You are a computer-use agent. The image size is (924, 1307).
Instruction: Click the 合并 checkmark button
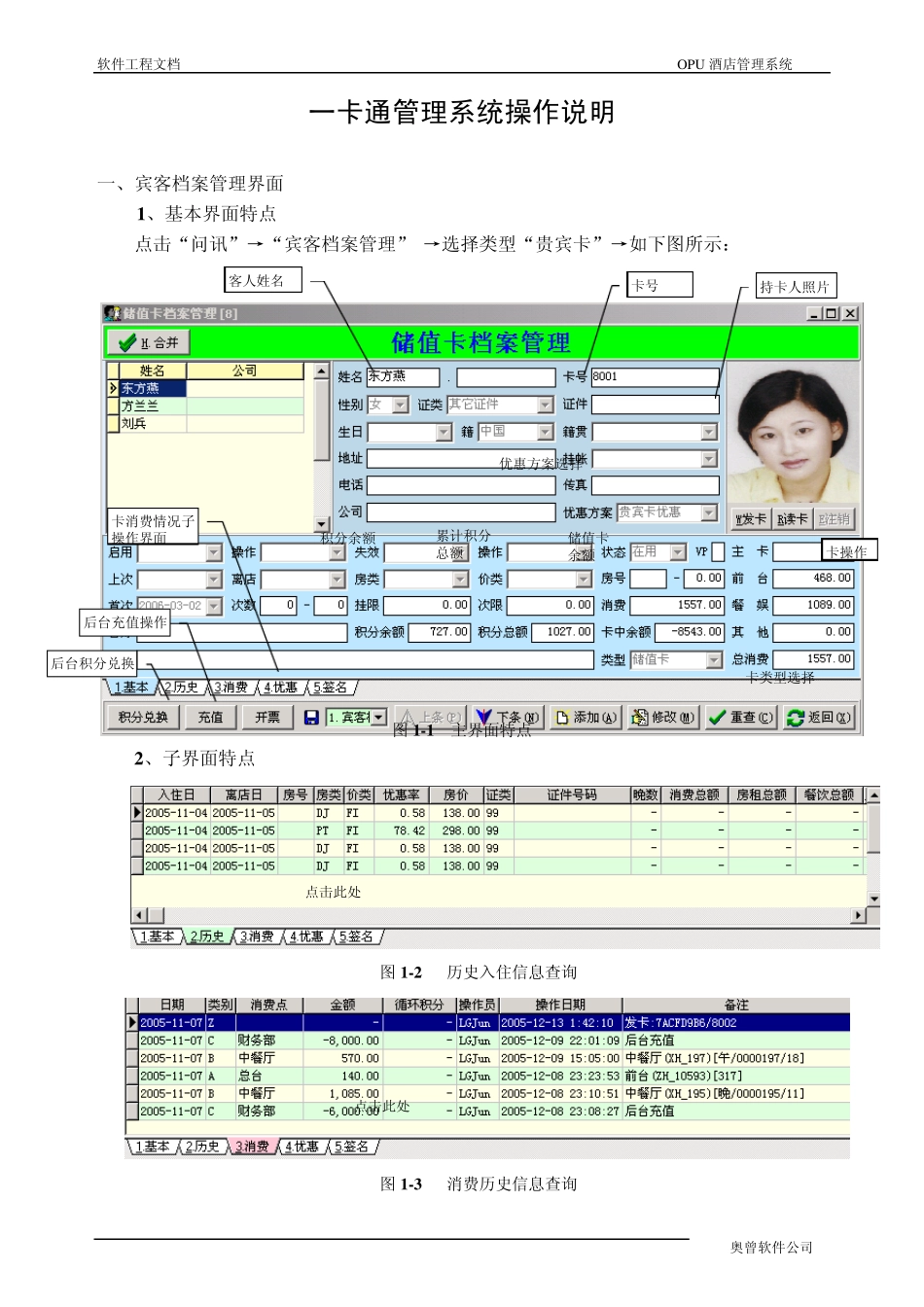tap(148, 342)
